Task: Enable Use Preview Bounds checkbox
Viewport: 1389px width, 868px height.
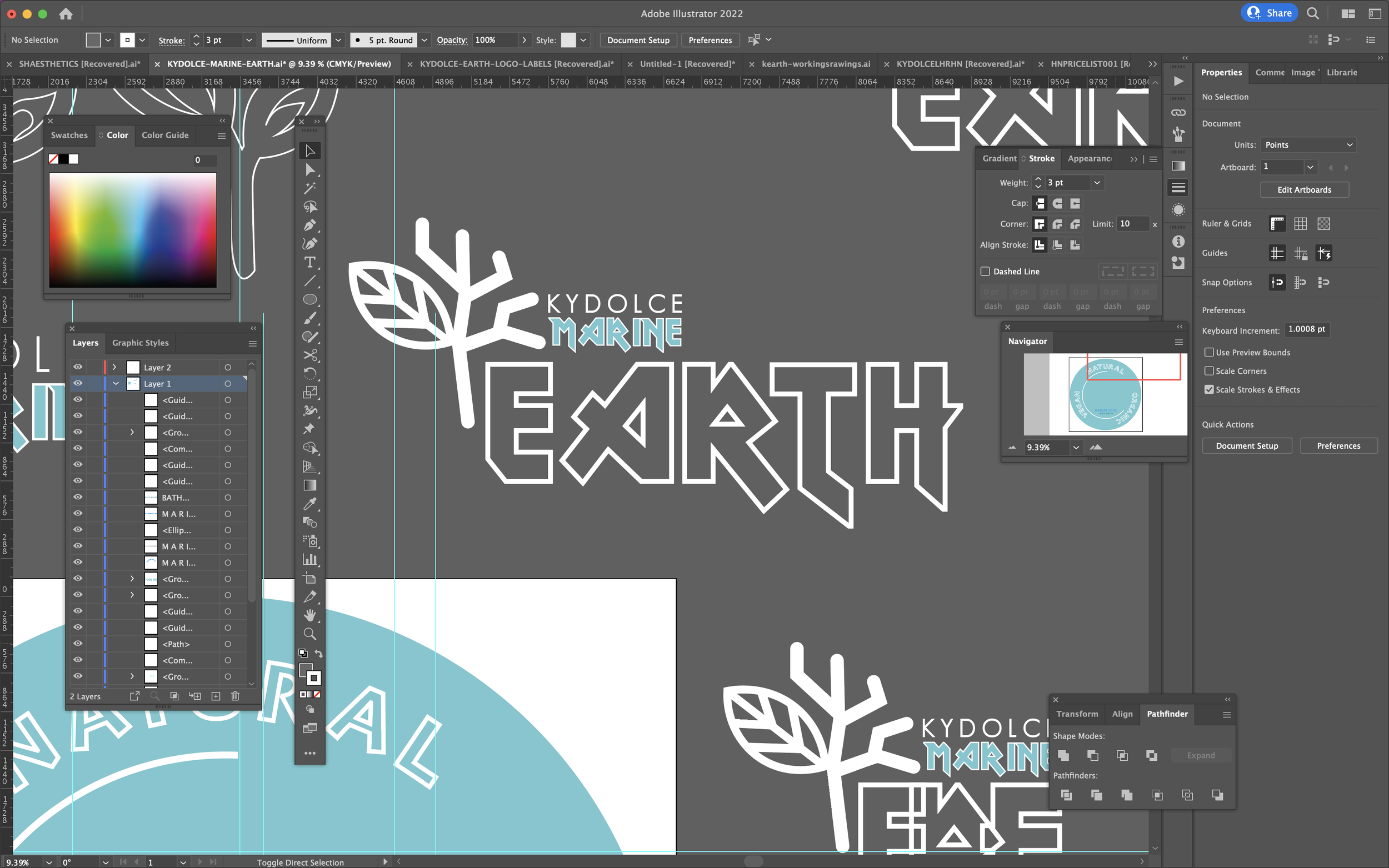Action: (x=1210, y=353)
